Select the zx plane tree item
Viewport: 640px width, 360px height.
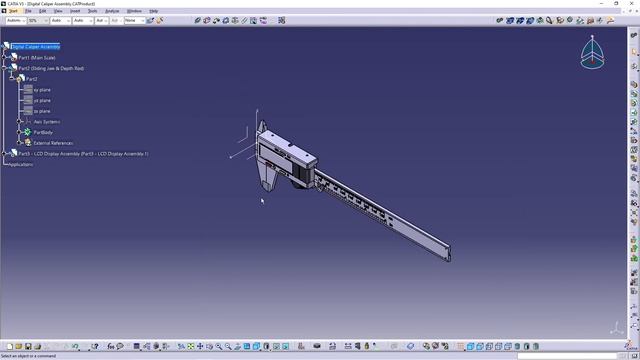(42, 111)
